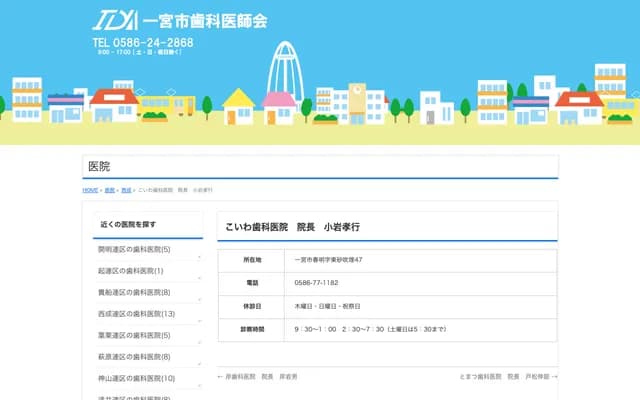Image resolution: width=640 pixels, height=400 pixels.
Task: Click the yellow train illustration in banner
Action: point(166,104)
